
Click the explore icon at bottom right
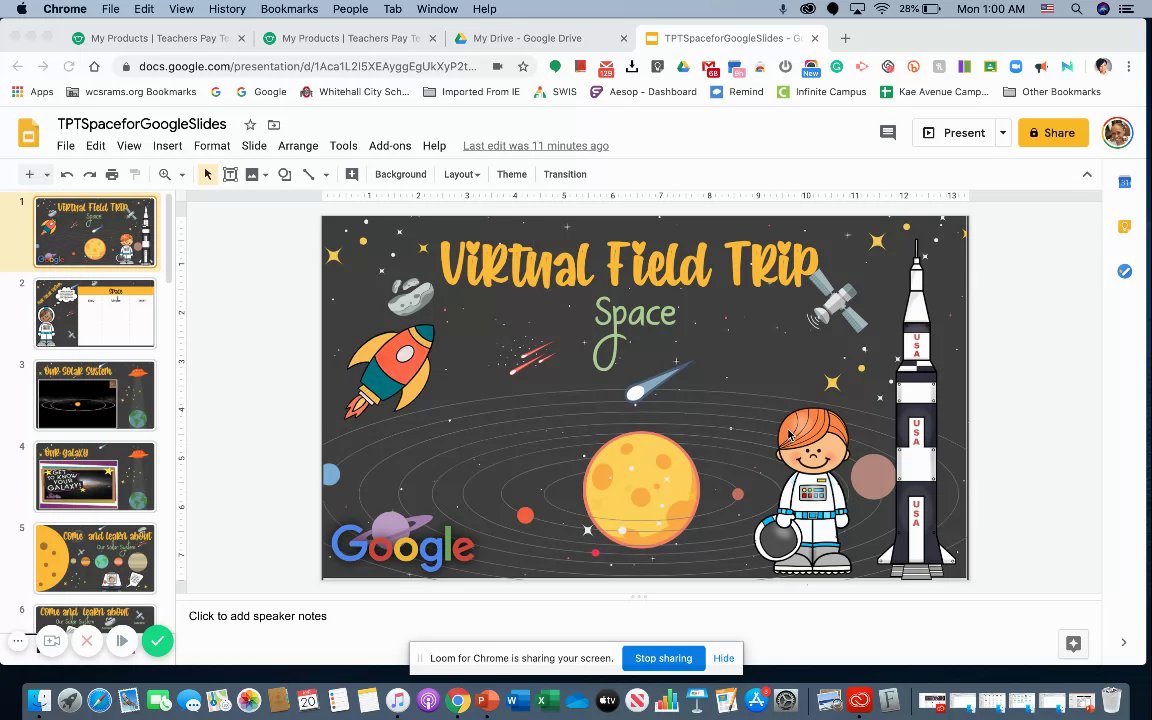tap(1073, 643)
